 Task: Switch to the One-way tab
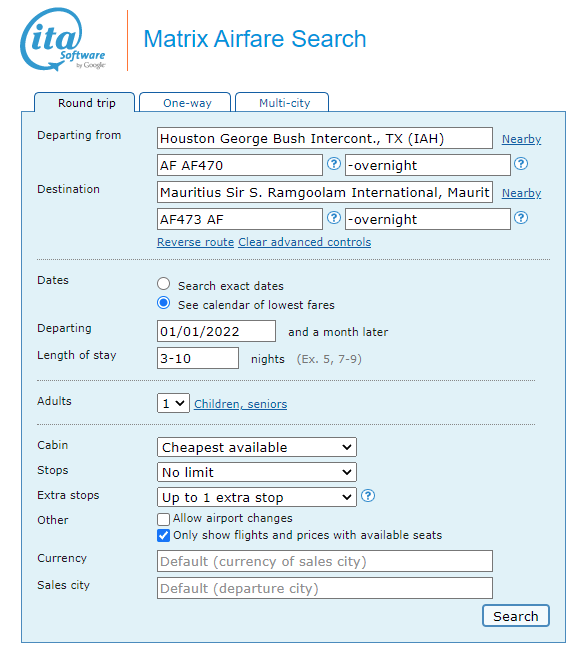click(x=185, y=102)
